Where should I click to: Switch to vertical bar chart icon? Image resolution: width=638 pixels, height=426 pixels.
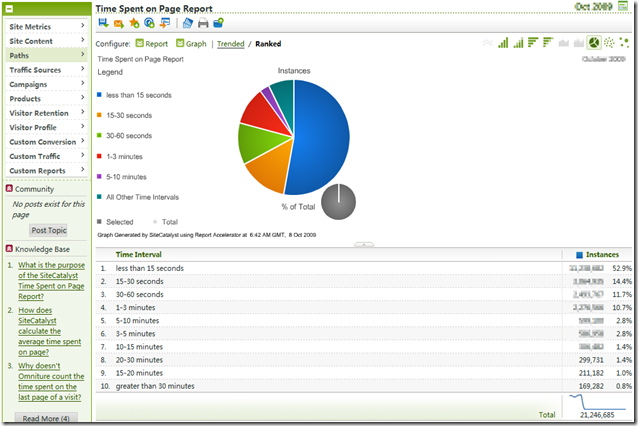(x=504, y=43)
